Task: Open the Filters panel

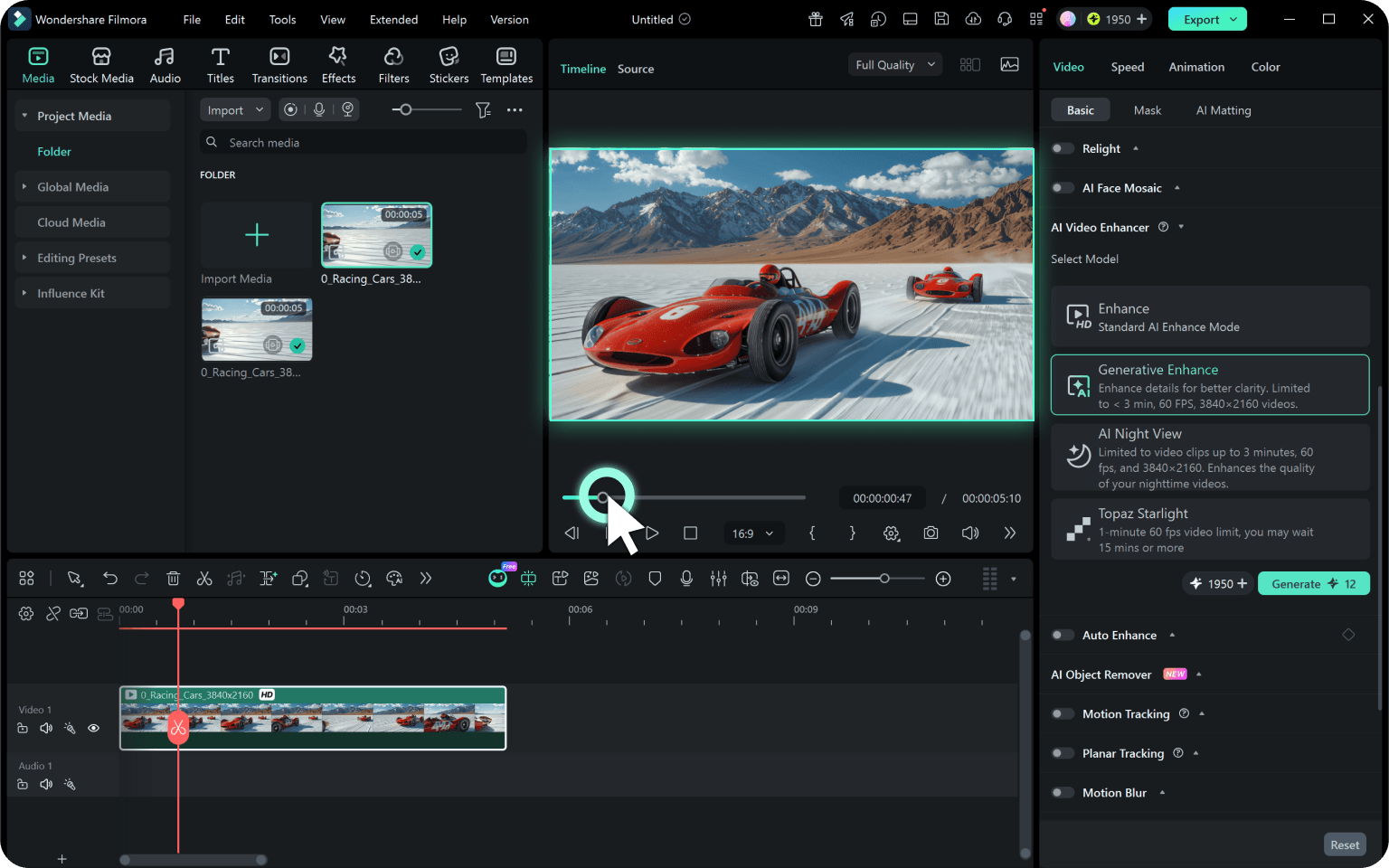Action: click(393, 66)
